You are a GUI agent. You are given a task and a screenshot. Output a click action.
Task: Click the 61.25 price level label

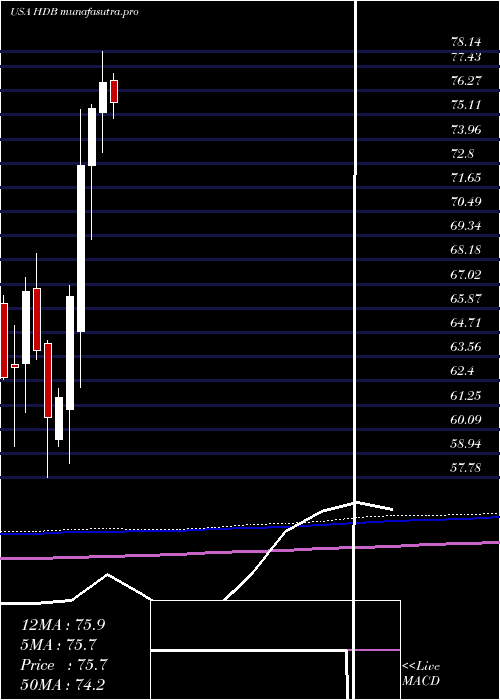466,396
